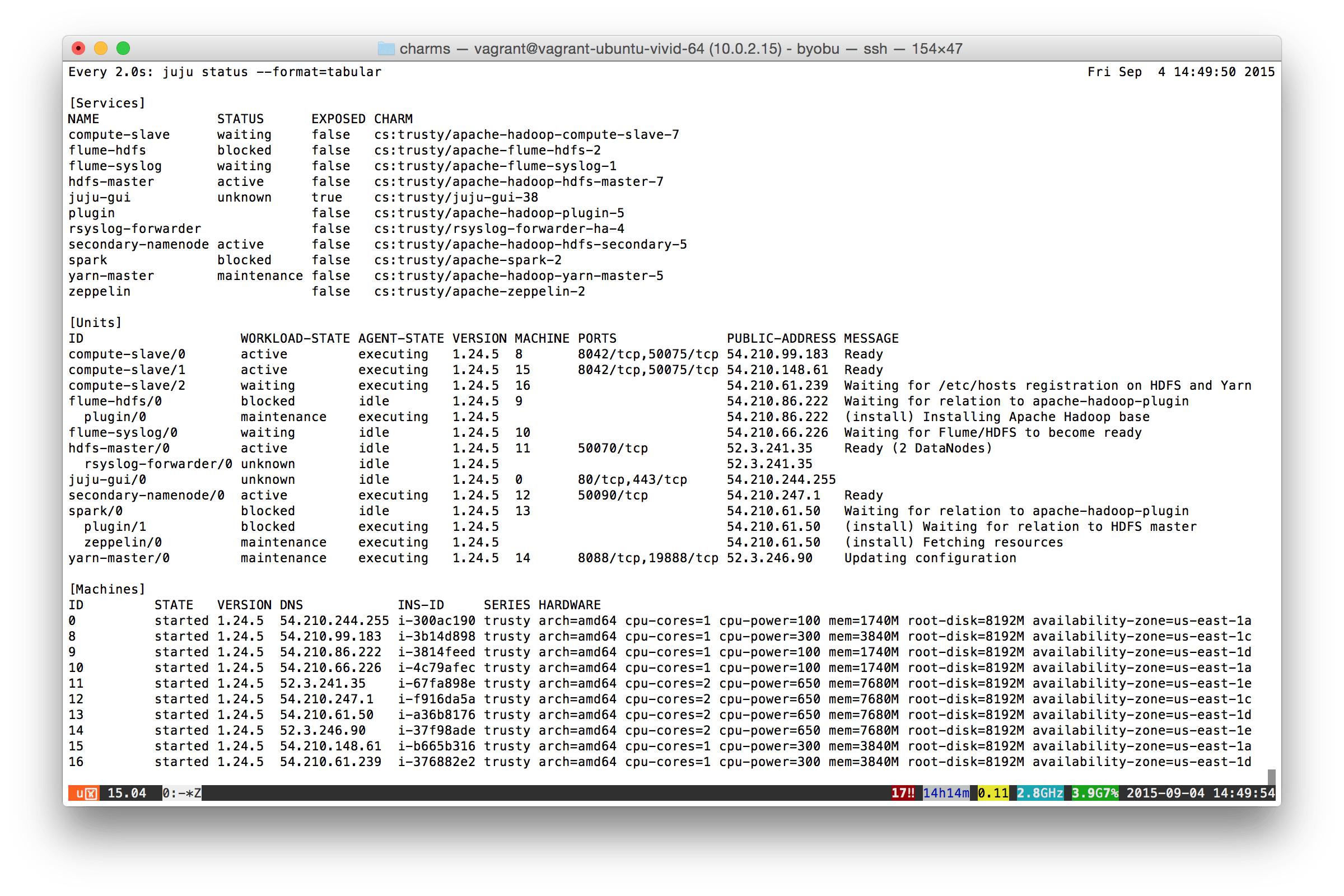
Task: Click the green 3.9G7% memory indicator
Action: pyautogui.click(x=1094, y=793)
